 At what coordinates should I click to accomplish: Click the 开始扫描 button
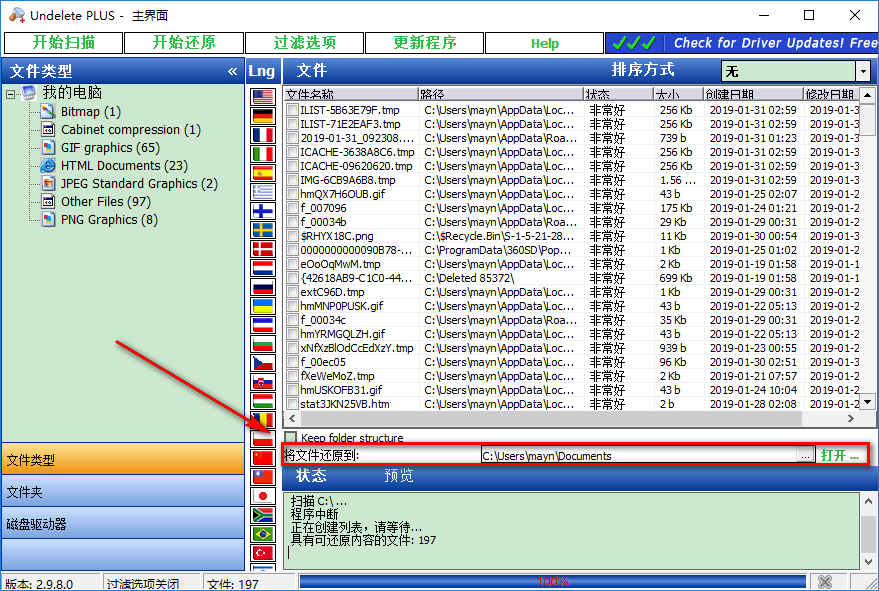click(x=63, y=43)
